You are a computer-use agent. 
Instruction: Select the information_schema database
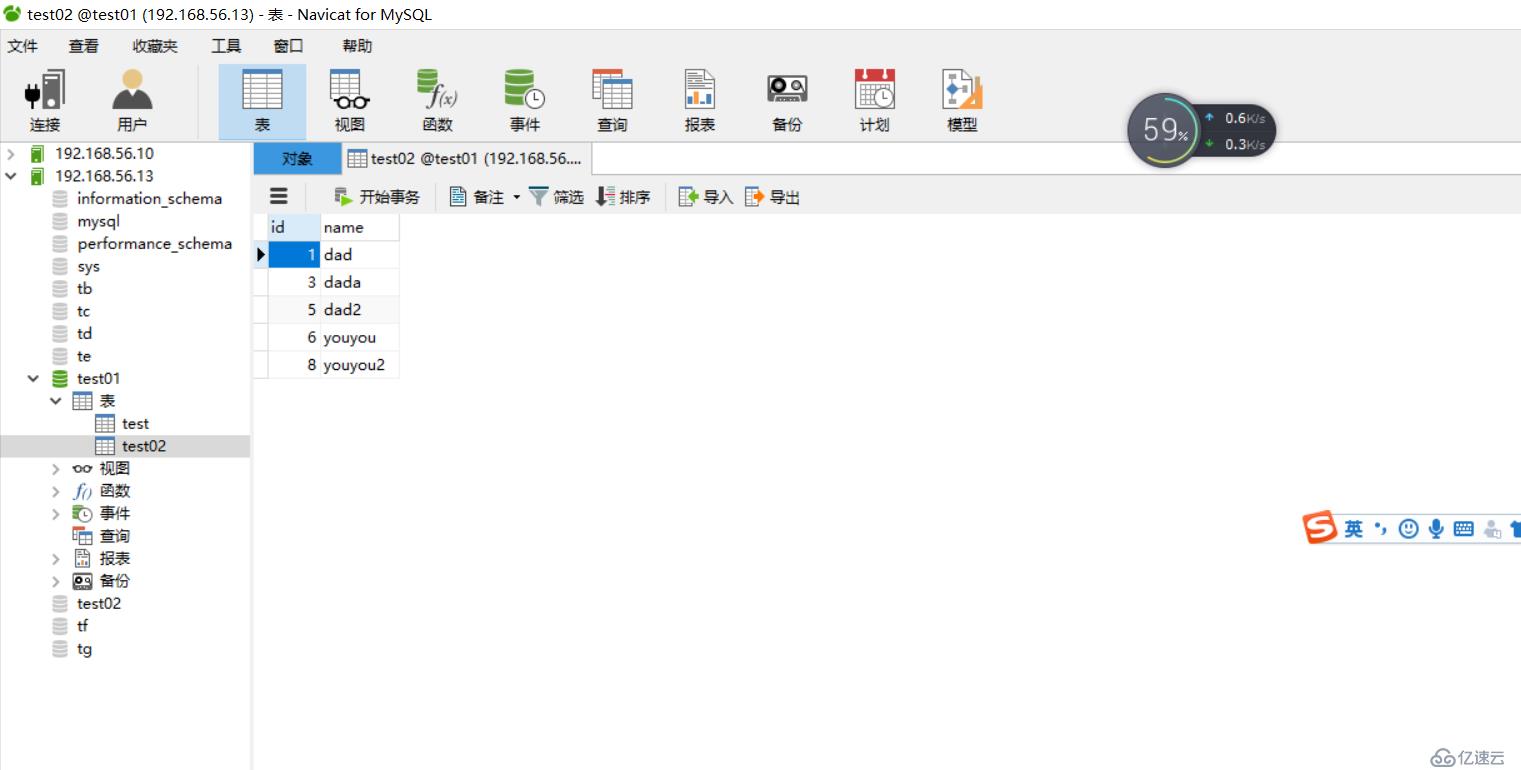pyautogui.click(x=149, y=198)
